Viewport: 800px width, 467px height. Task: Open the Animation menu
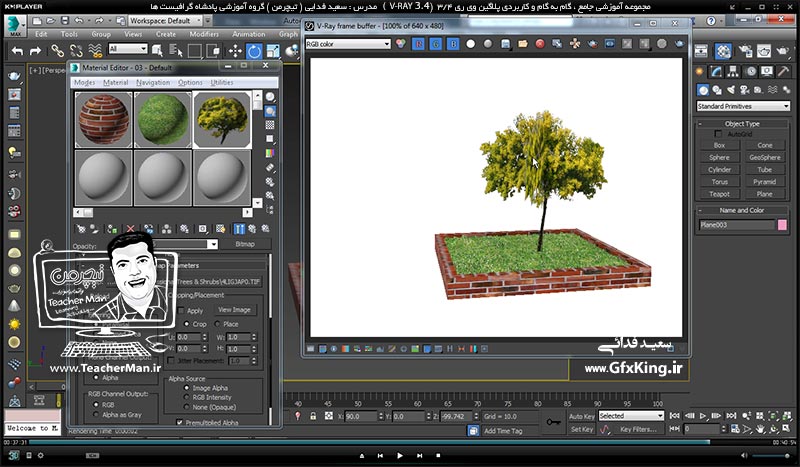point(248,34)
